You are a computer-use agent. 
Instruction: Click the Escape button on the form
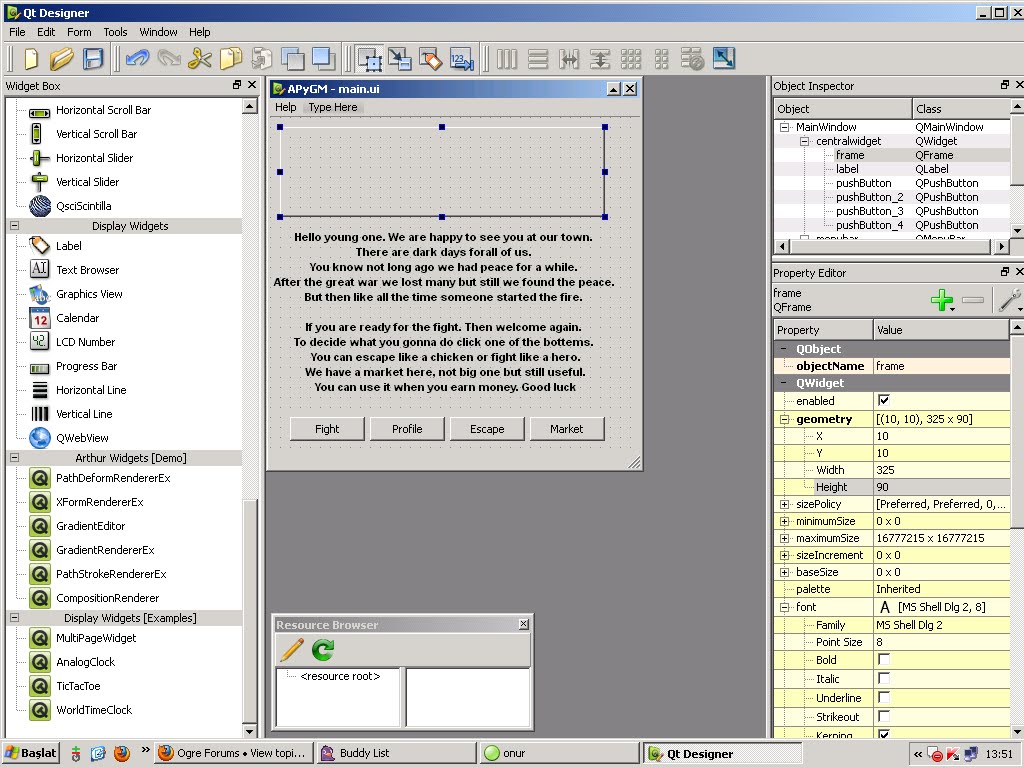click(487, 429)
